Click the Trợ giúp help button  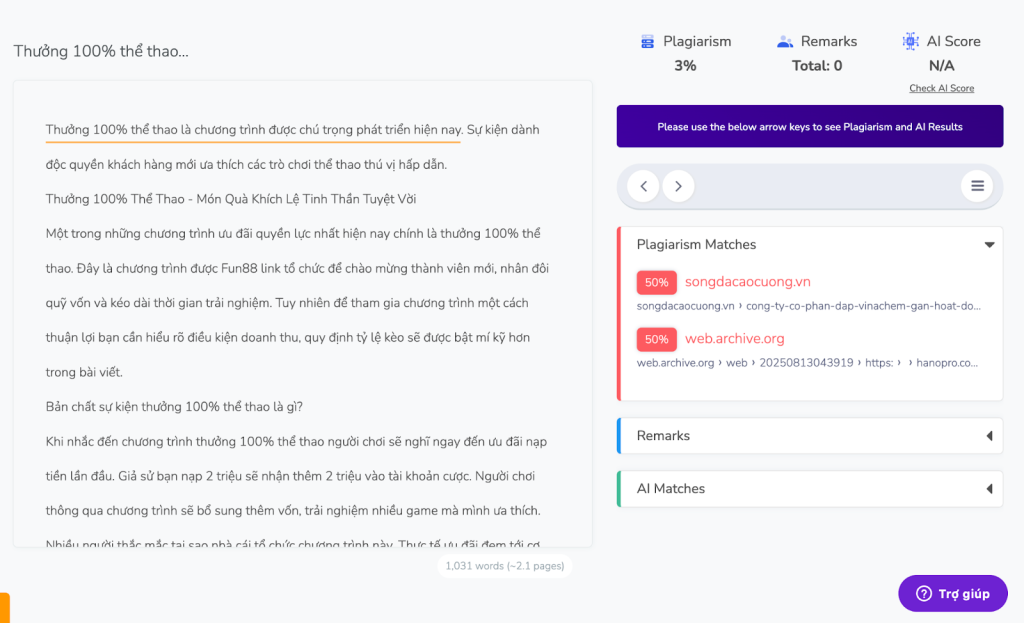tap(953, 593)
